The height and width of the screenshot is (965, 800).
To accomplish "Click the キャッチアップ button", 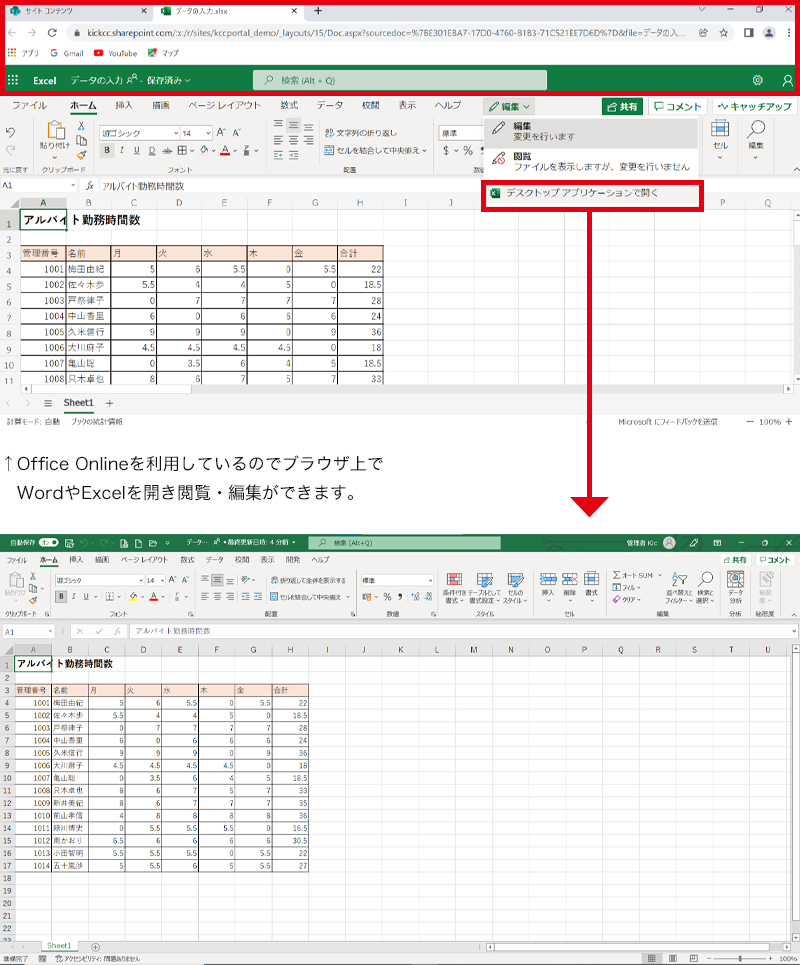I will pyautogui.click(x=754, y=106).
